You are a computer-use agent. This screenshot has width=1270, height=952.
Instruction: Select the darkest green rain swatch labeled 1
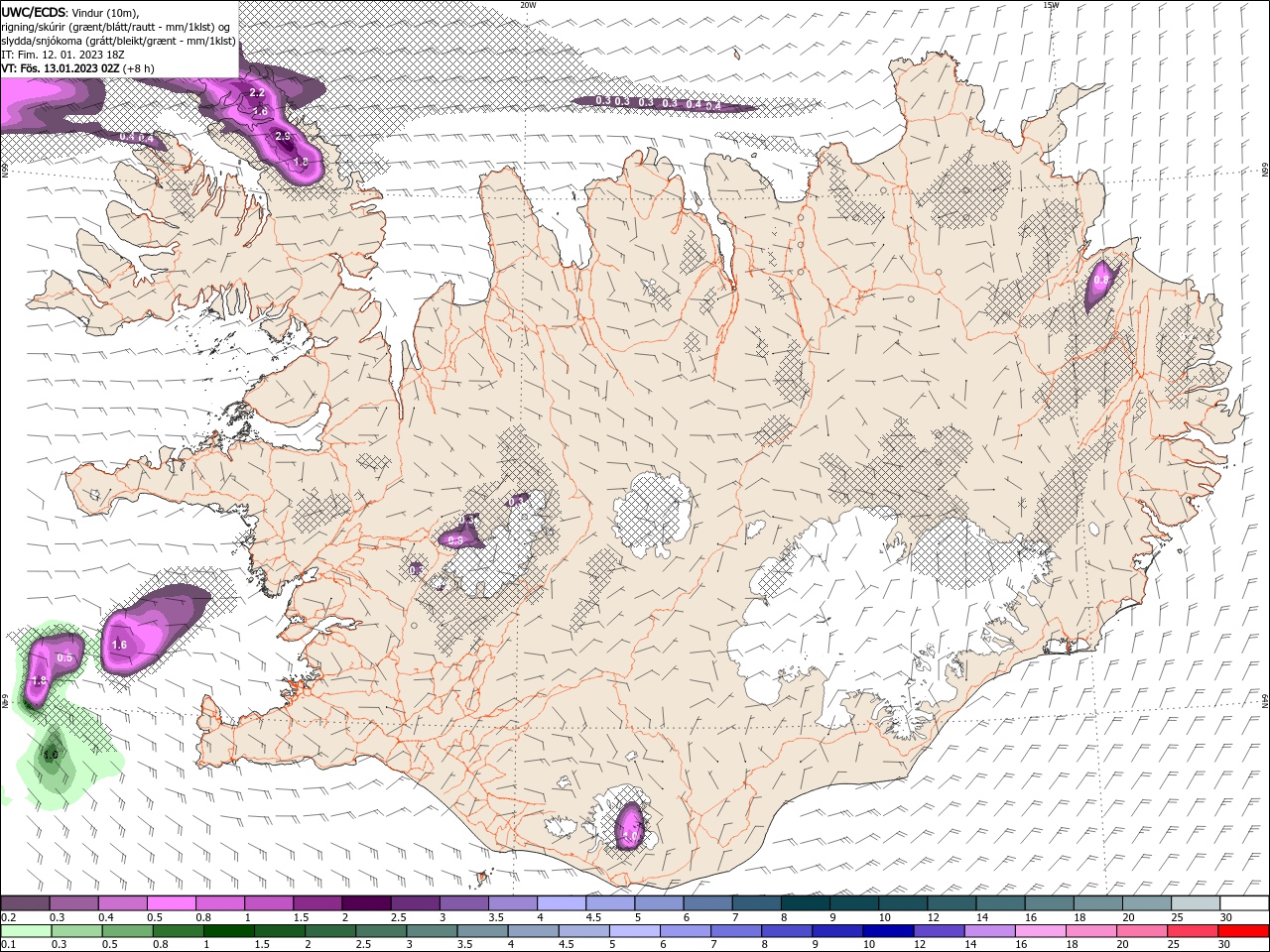[228, 931]
